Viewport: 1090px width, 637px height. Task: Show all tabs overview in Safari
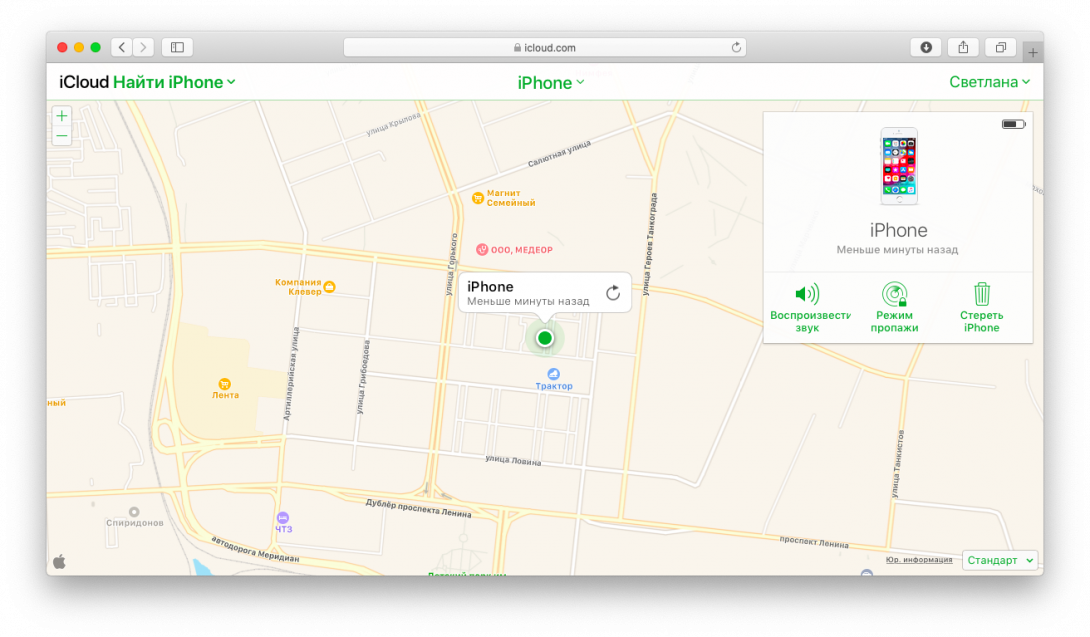tap(1000, 47)
